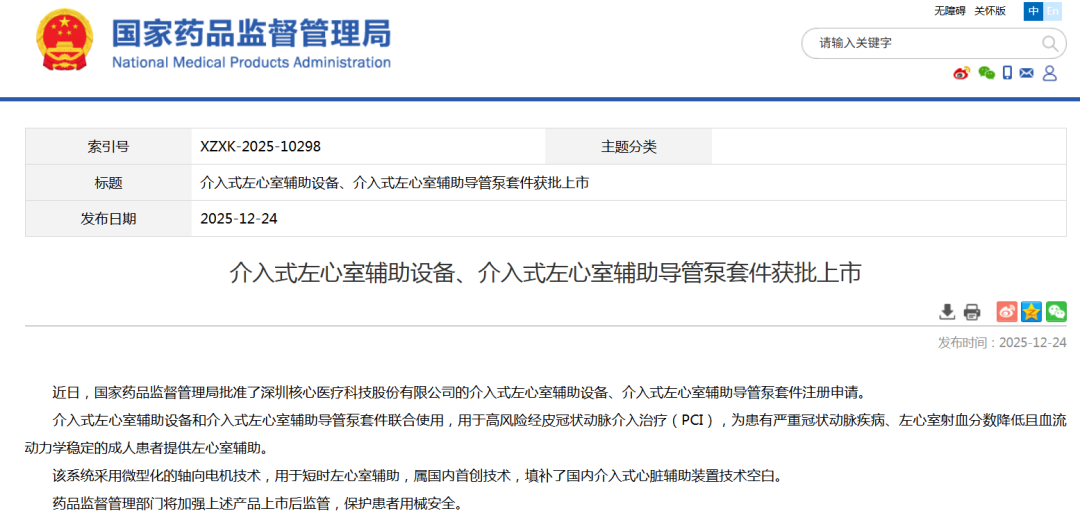Viewport: 1080px width, 520px height.
Task: Click the email envelope icon
Action: point(1026,73)
